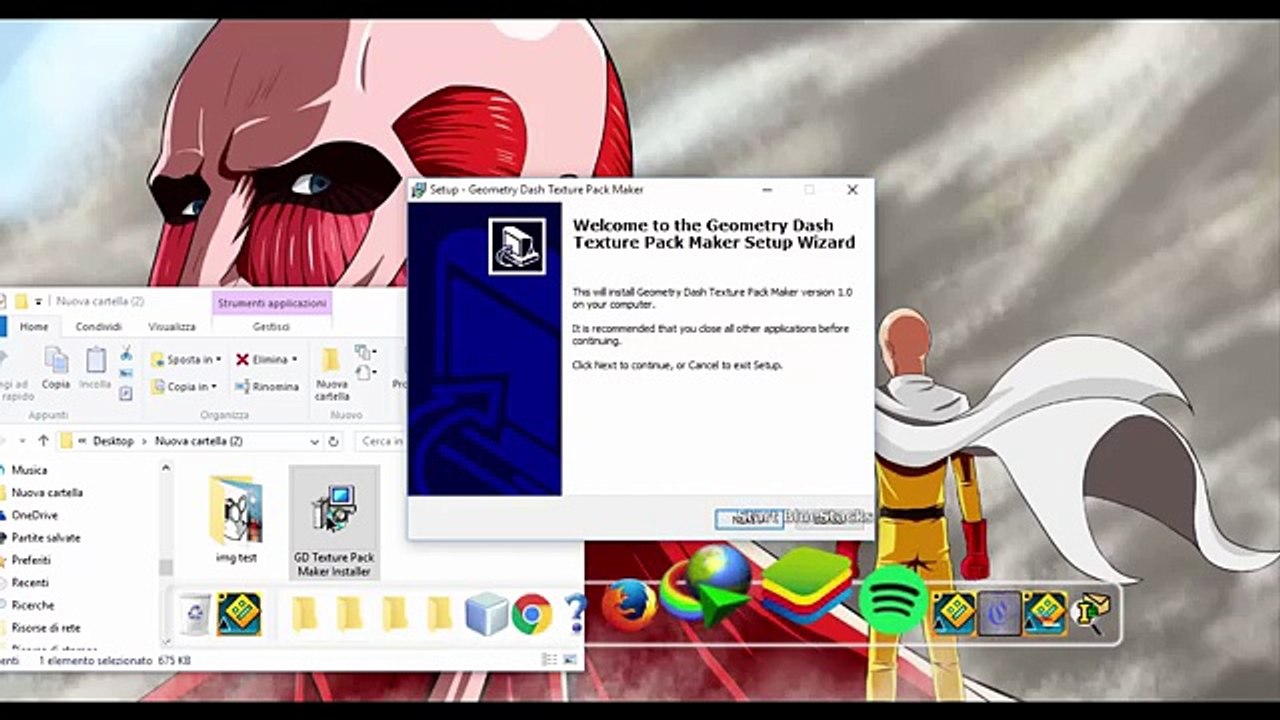Viewport: 1280px width, 720px height.
Task: Open the Copia in dropdown
Action: coord(184,386)
